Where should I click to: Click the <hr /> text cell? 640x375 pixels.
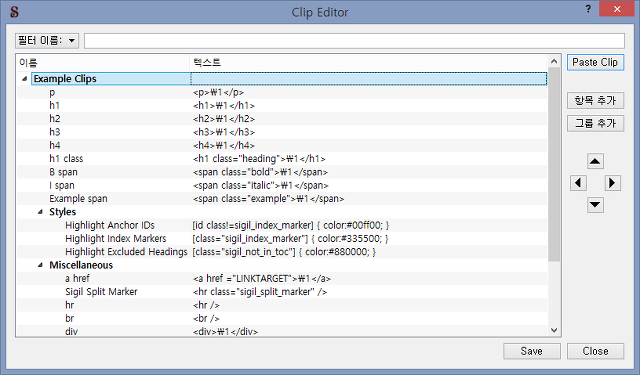tap(206, 305)
